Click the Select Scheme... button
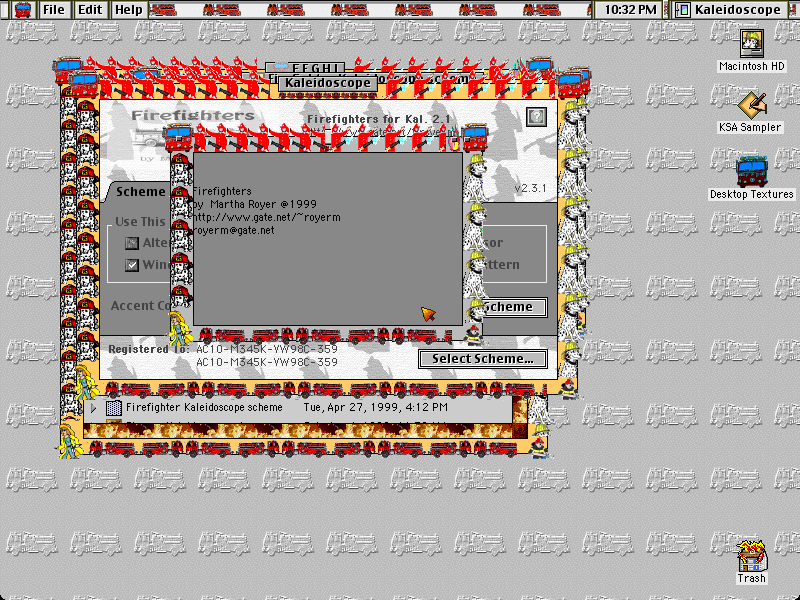The image size is (800, 600). 483,359
